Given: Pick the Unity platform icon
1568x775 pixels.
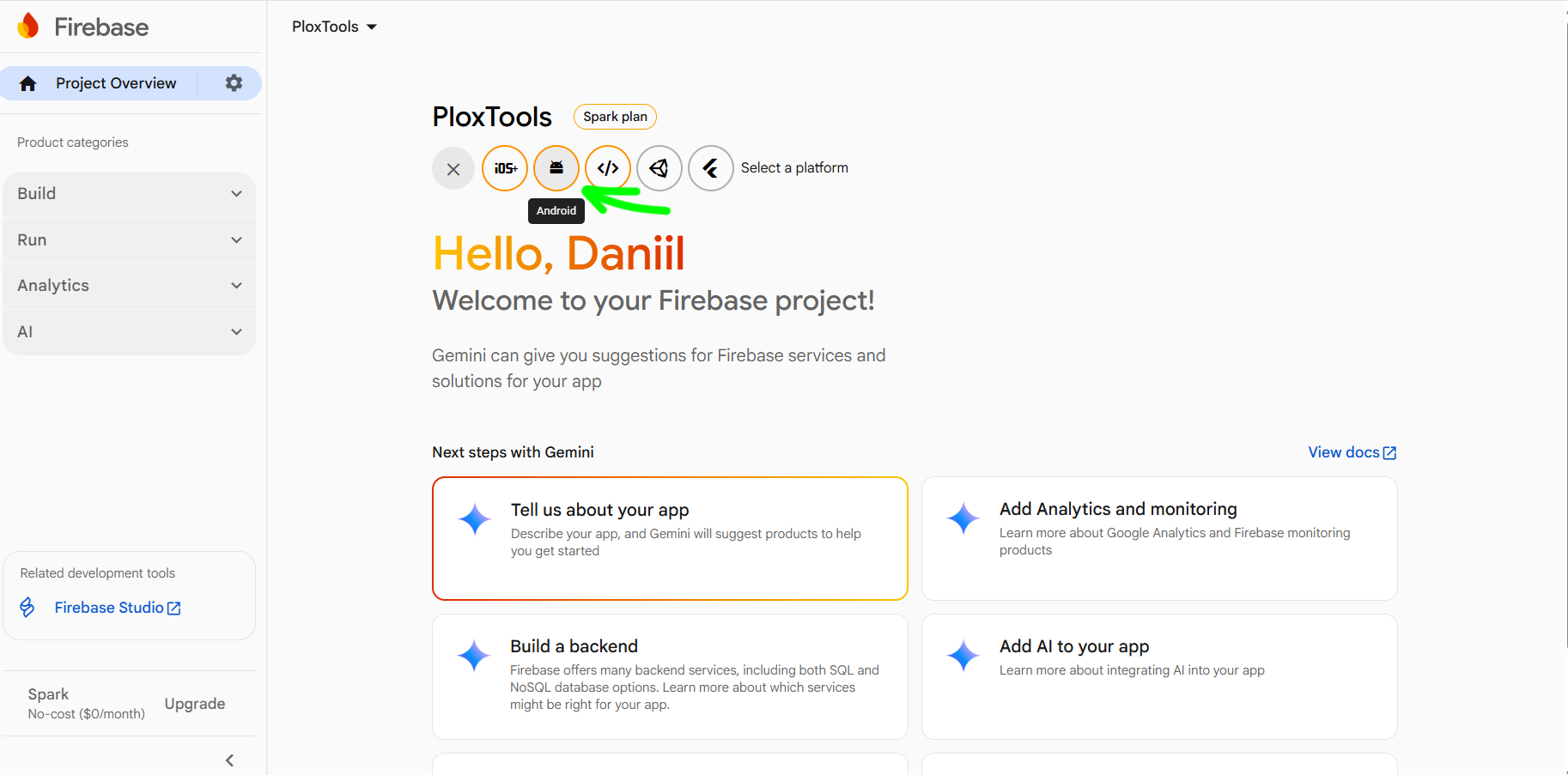Looking at the screenshot, I should click(x=659, y=168).
